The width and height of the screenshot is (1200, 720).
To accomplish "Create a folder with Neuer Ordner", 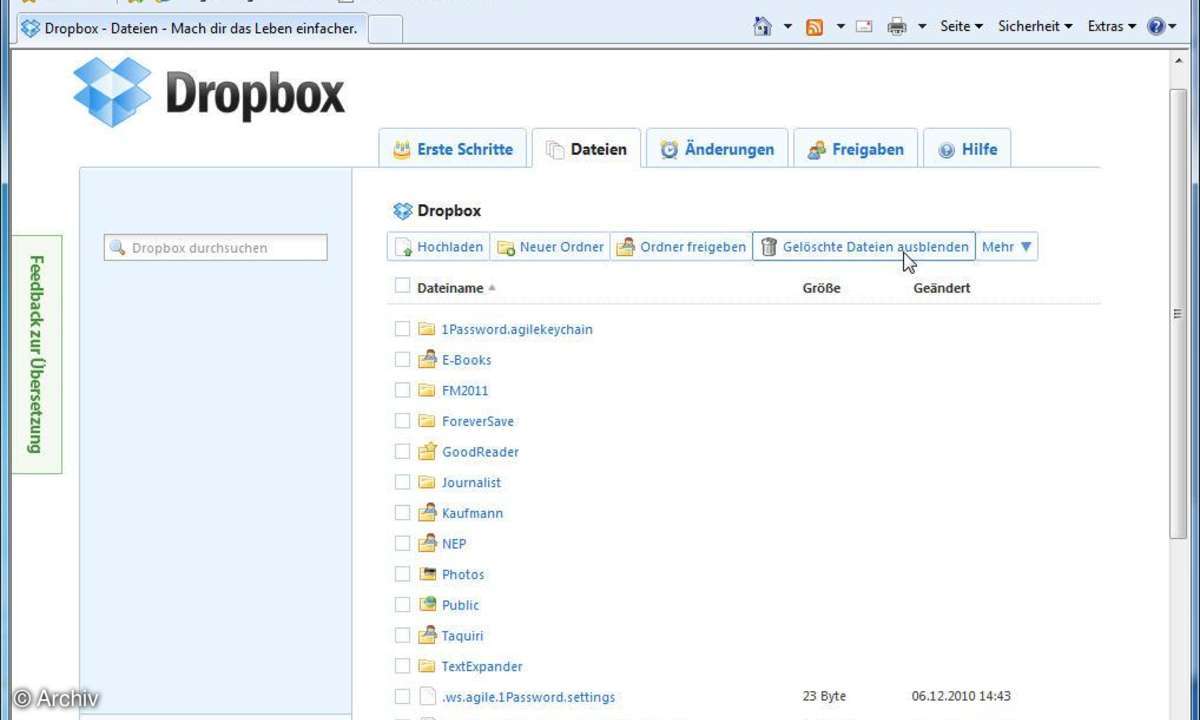I will click(550, 247).
